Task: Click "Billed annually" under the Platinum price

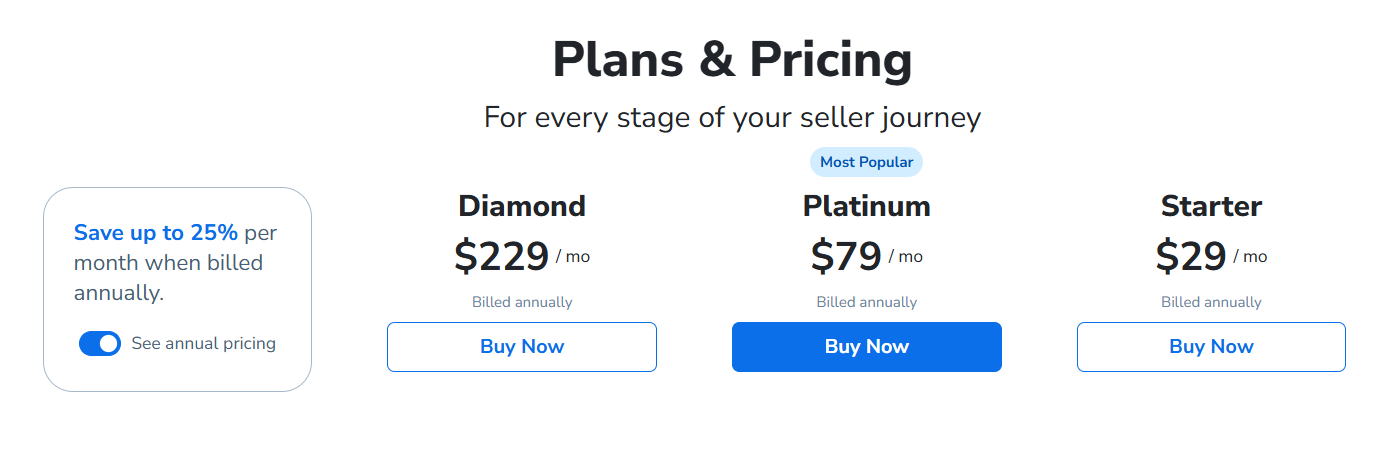Action: click(x=866, y=302)
